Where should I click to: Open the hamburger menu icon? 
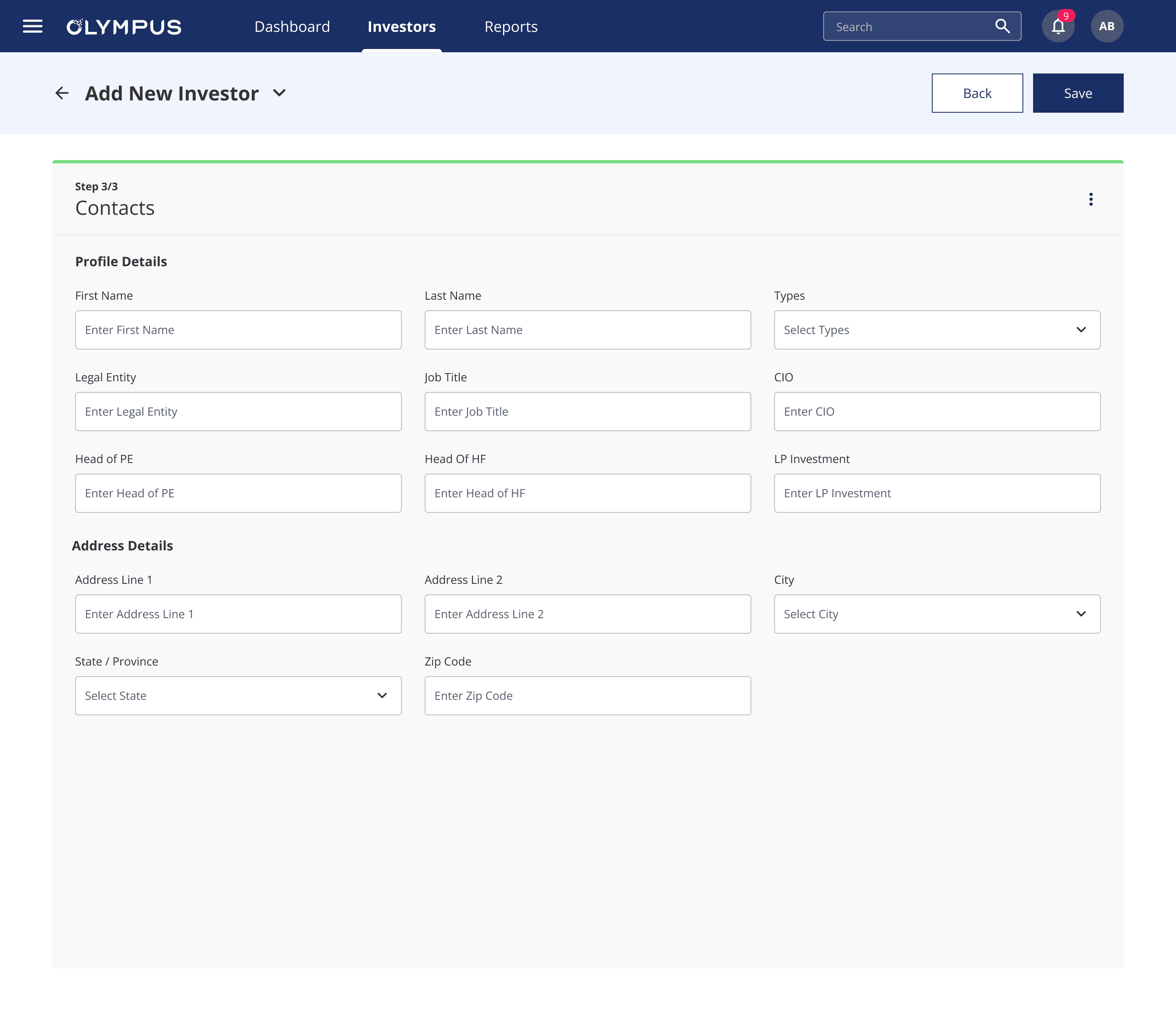coord(33,26)
